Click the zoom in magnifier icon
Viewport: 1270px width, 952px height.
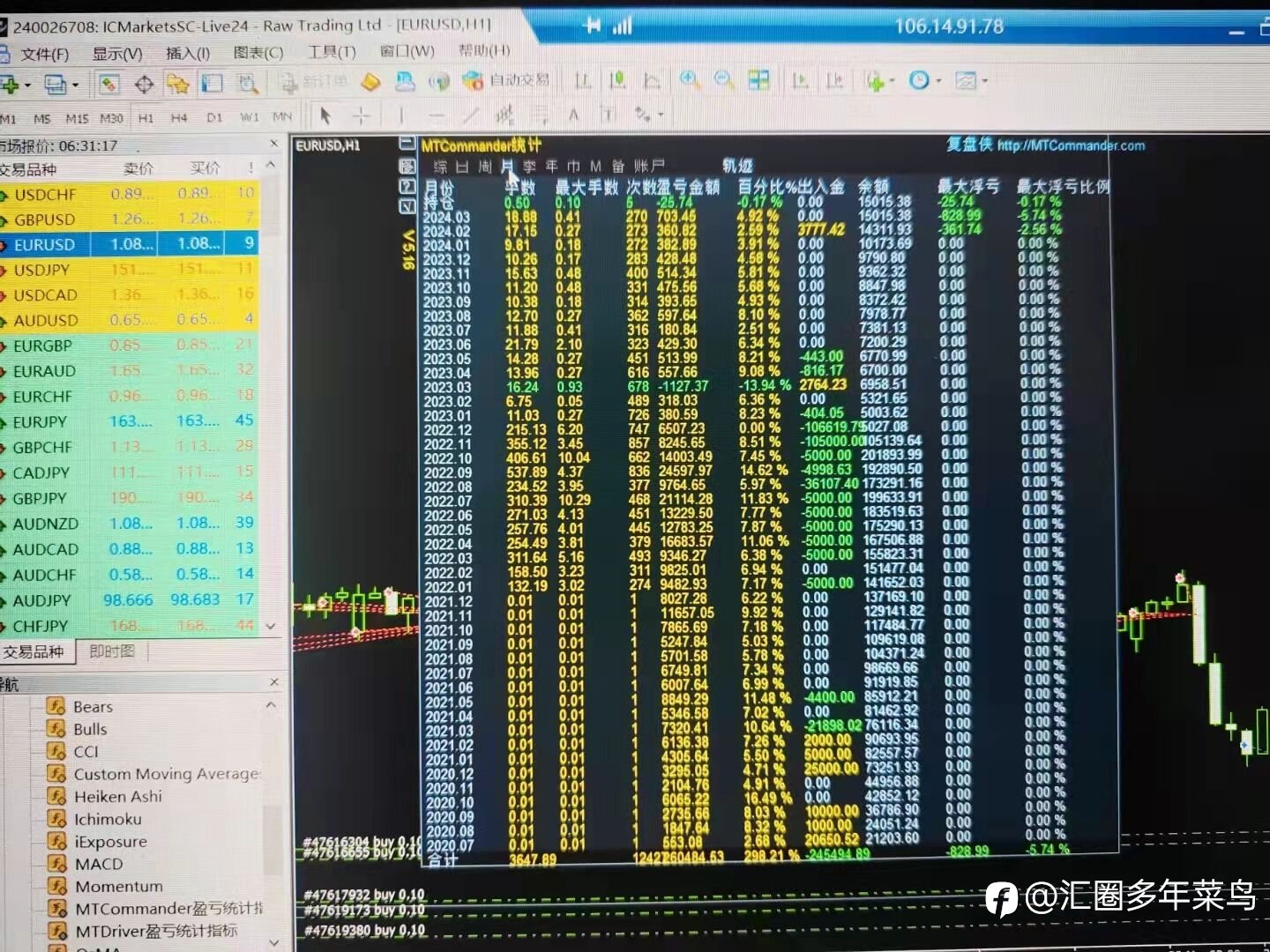[690, 80]
